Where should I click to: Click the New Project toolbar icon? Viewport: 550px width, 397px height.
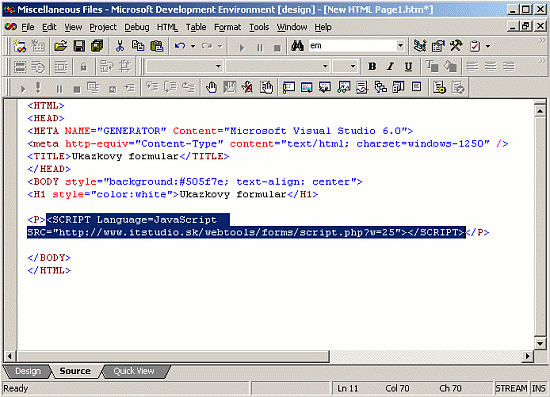(x=19, y=46)
